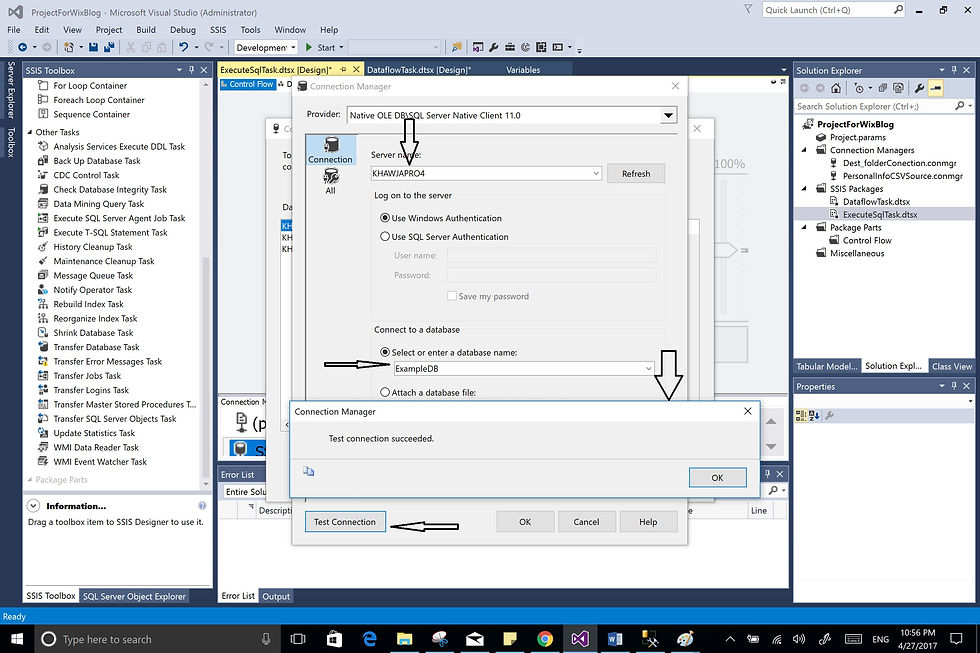Click the Start debugging button
Image resolution: width=980 pixels, height=653 pixels.
click(x=321, y=47)
